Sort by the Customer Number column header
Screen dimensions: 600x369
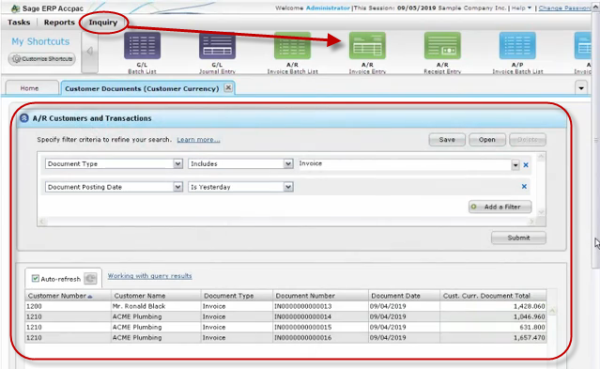(x=68, y=296)
